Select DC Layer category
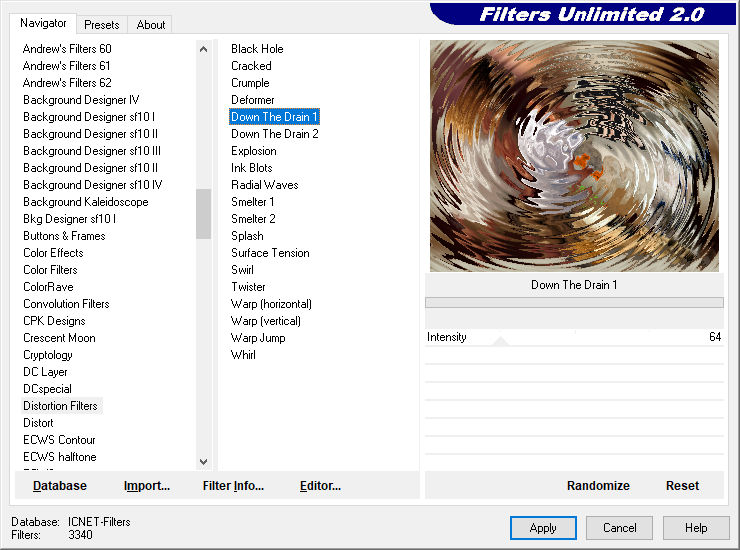 tap(45, 372)
